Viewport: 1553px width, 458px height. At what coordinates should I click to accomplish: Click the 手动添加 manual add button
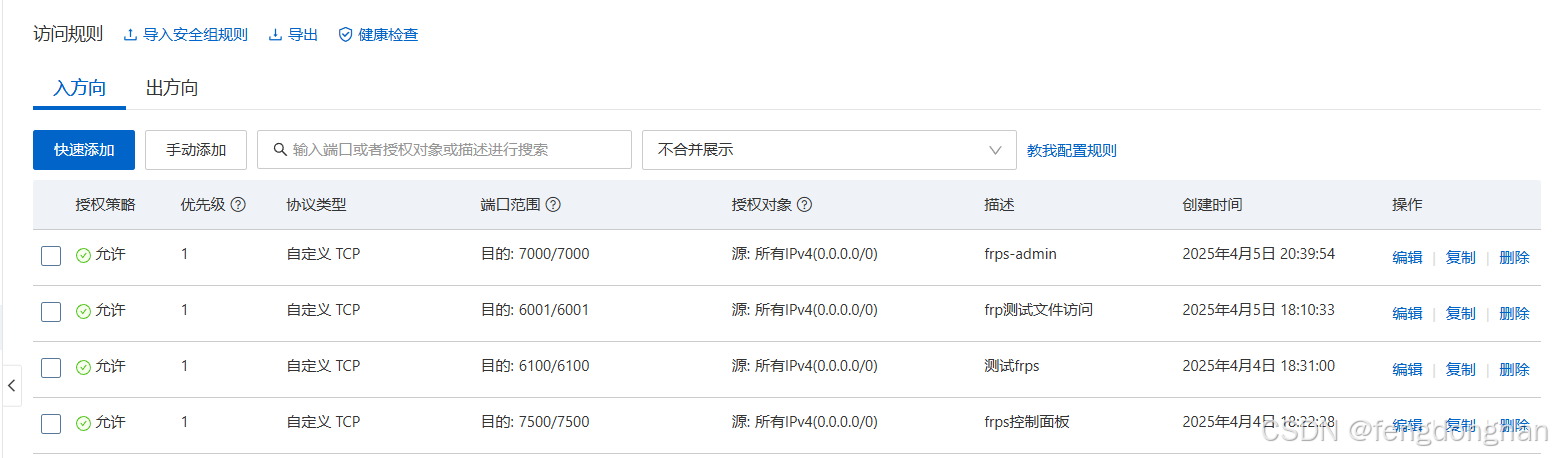(196, 150)
